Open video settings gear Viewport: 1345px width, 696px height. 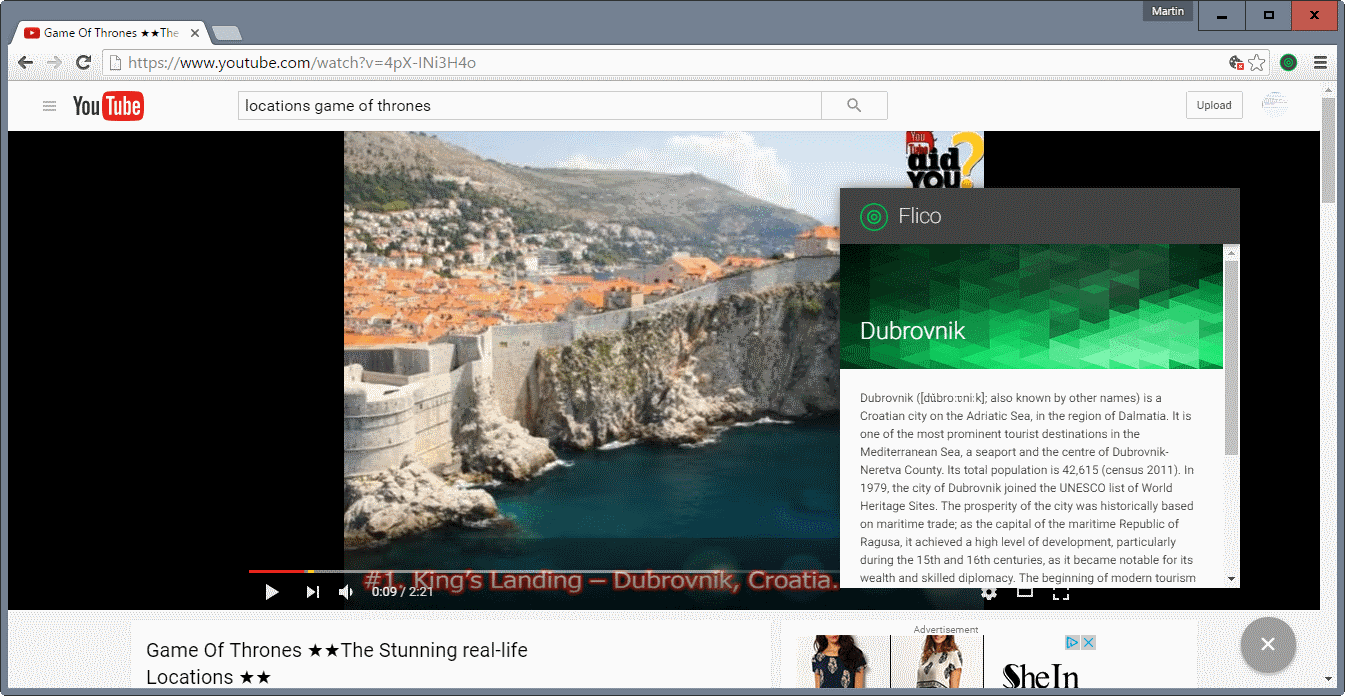tap(989, 592)
